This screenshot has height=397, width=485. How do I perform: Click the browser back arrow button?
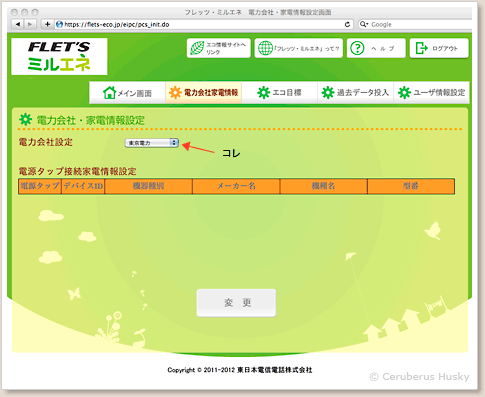point(18,24)
